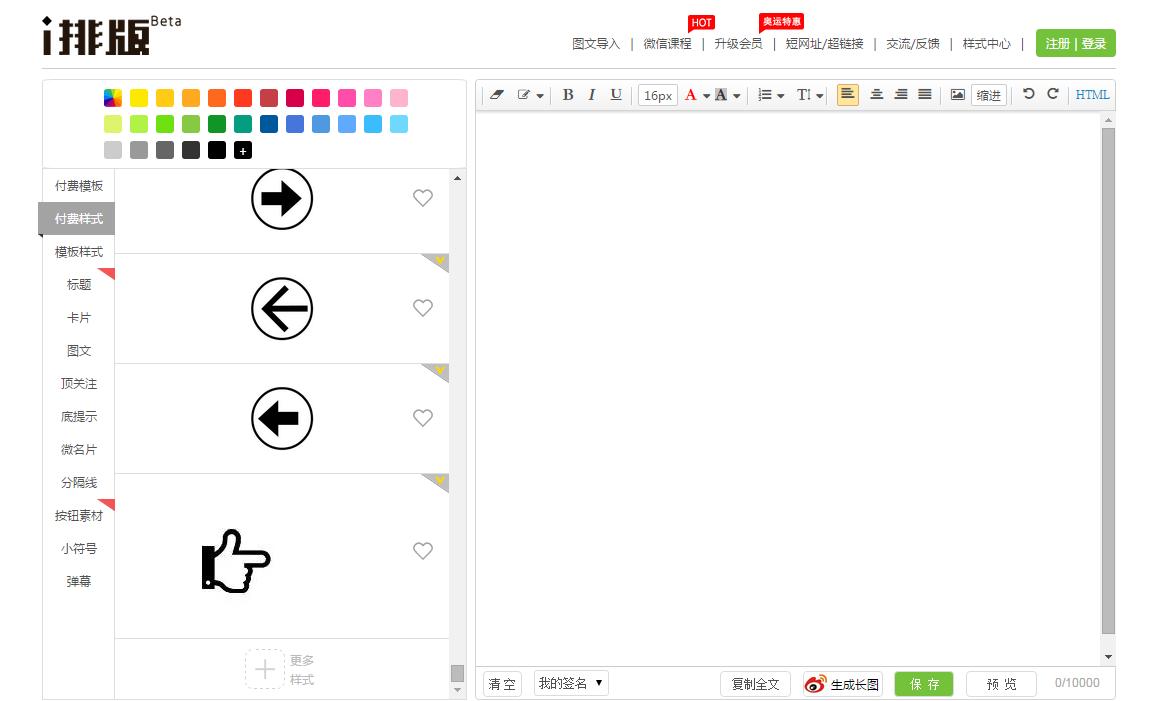Screen dimensions: 1152x701
Task: Click the 注册 | 登录 button
Action: (1076, 43)
